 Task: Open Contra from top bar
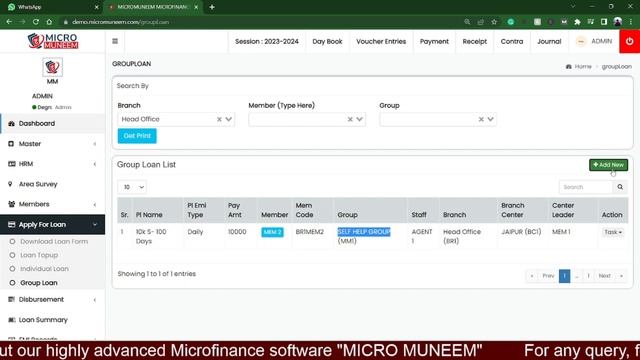[x=512, y=41]
